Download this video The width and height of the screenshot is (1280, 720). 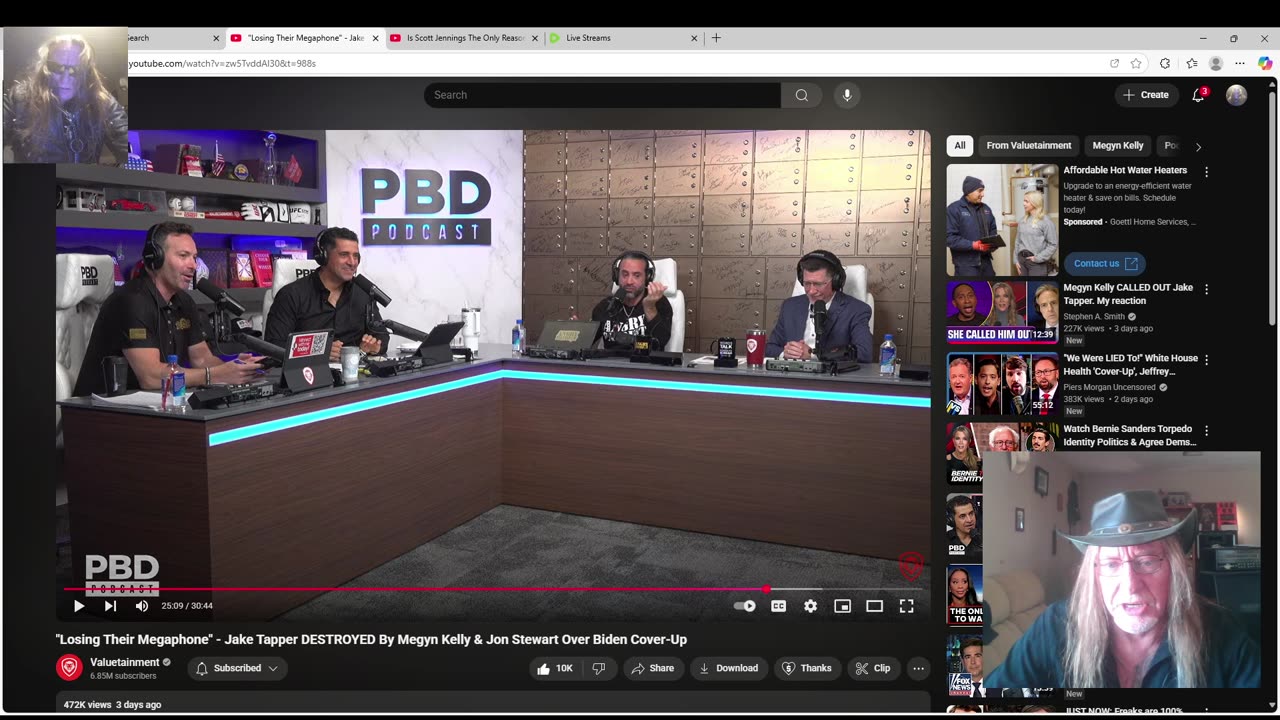[728, 668]
